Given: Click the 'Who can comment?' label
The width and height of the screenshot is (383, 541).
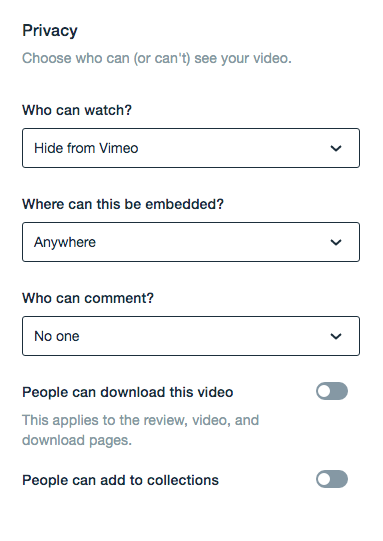Looking at the screenshot, I should [88, 298].
